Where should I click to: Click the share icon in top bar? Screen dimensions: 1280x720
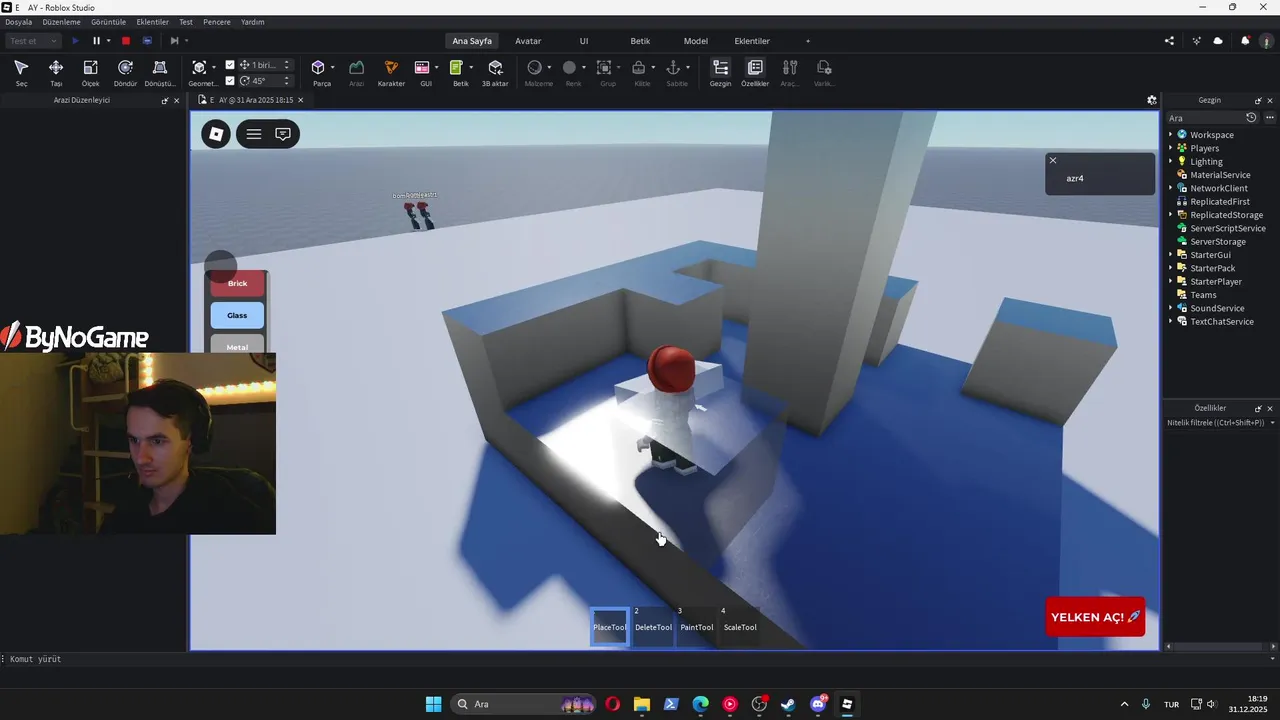(1170, 41)
